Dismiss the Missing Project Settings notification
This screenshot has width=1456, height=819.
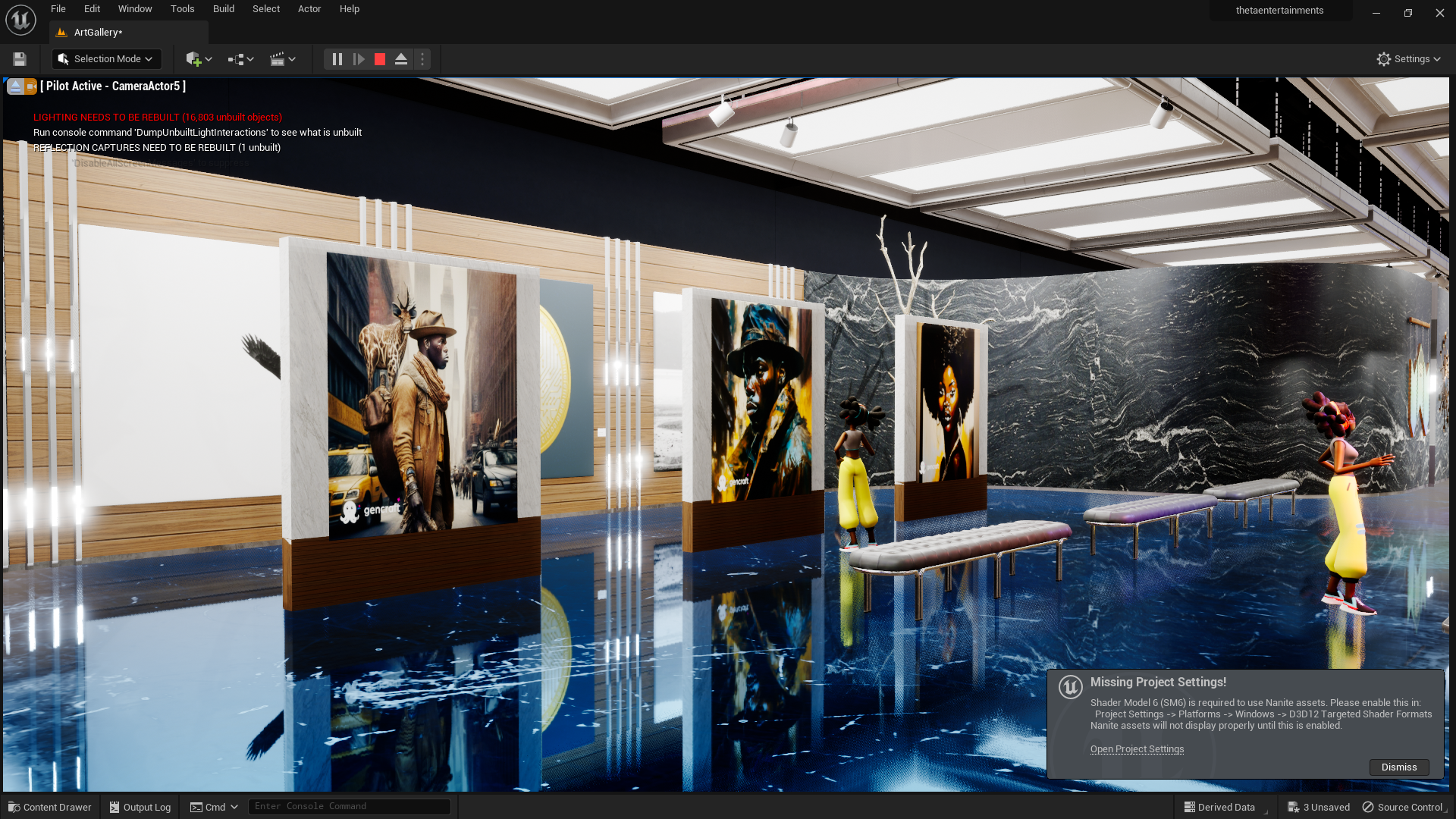pyautogui.click(x=1398, y=767)
